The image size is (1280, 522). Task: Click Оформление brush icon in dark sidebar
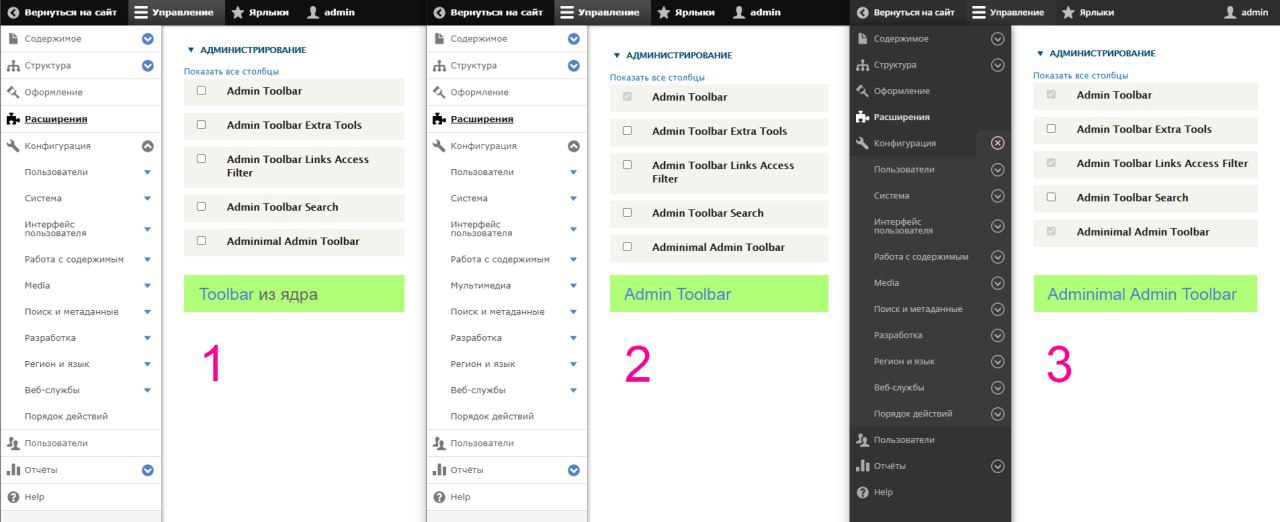pyautogui.click(x=862, y=91)
